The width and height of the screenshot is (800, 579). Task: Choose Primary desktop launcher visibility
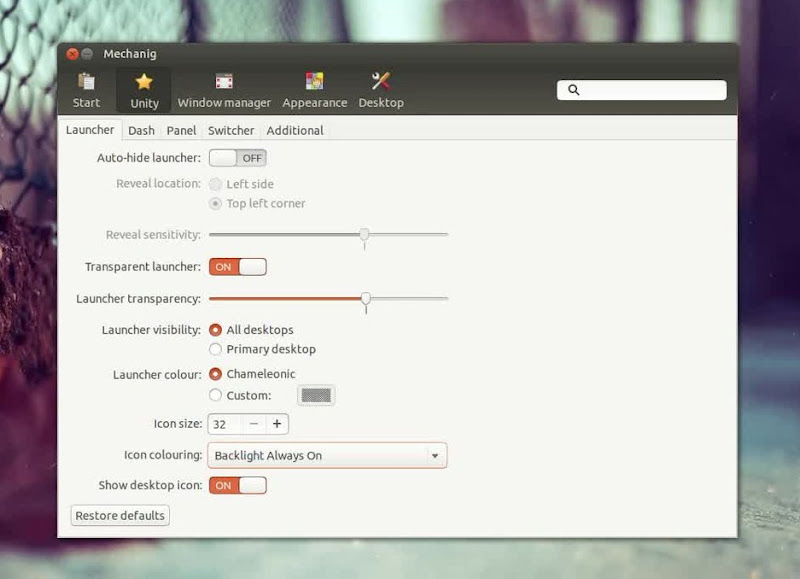215,349
